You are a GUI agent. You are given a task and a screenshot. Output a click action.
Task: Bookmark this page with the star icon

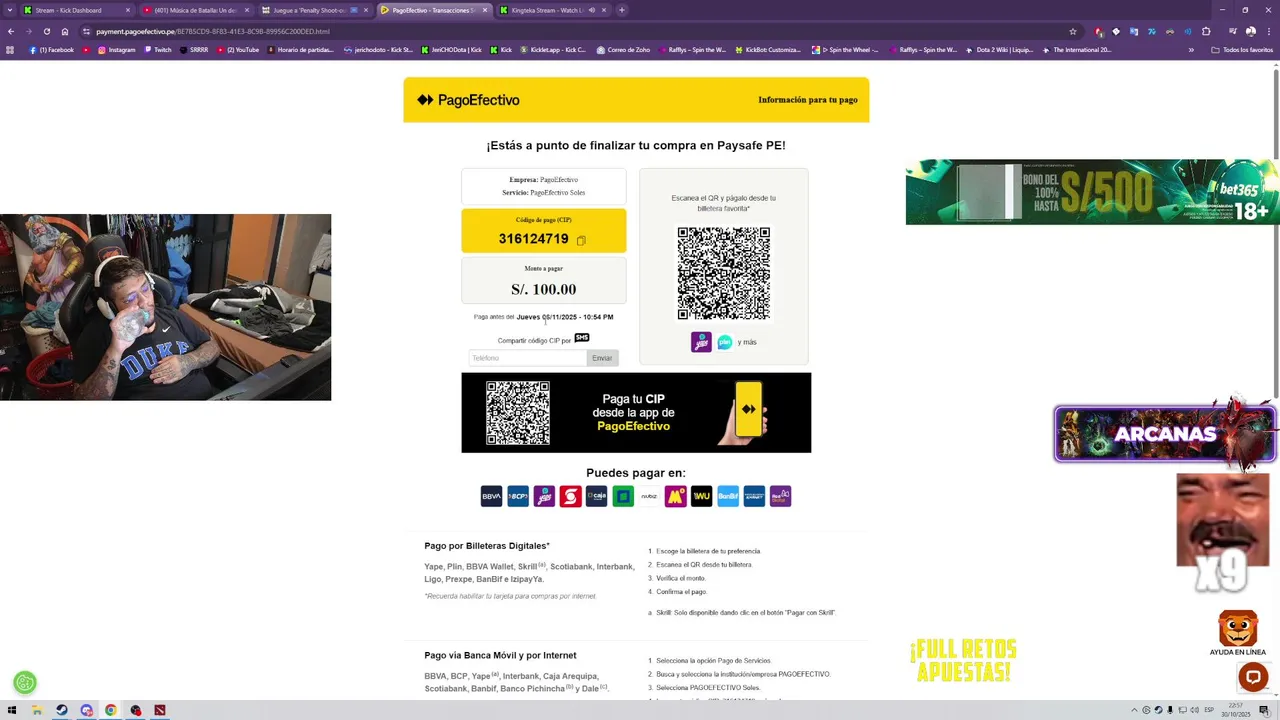coord(1073,31)
